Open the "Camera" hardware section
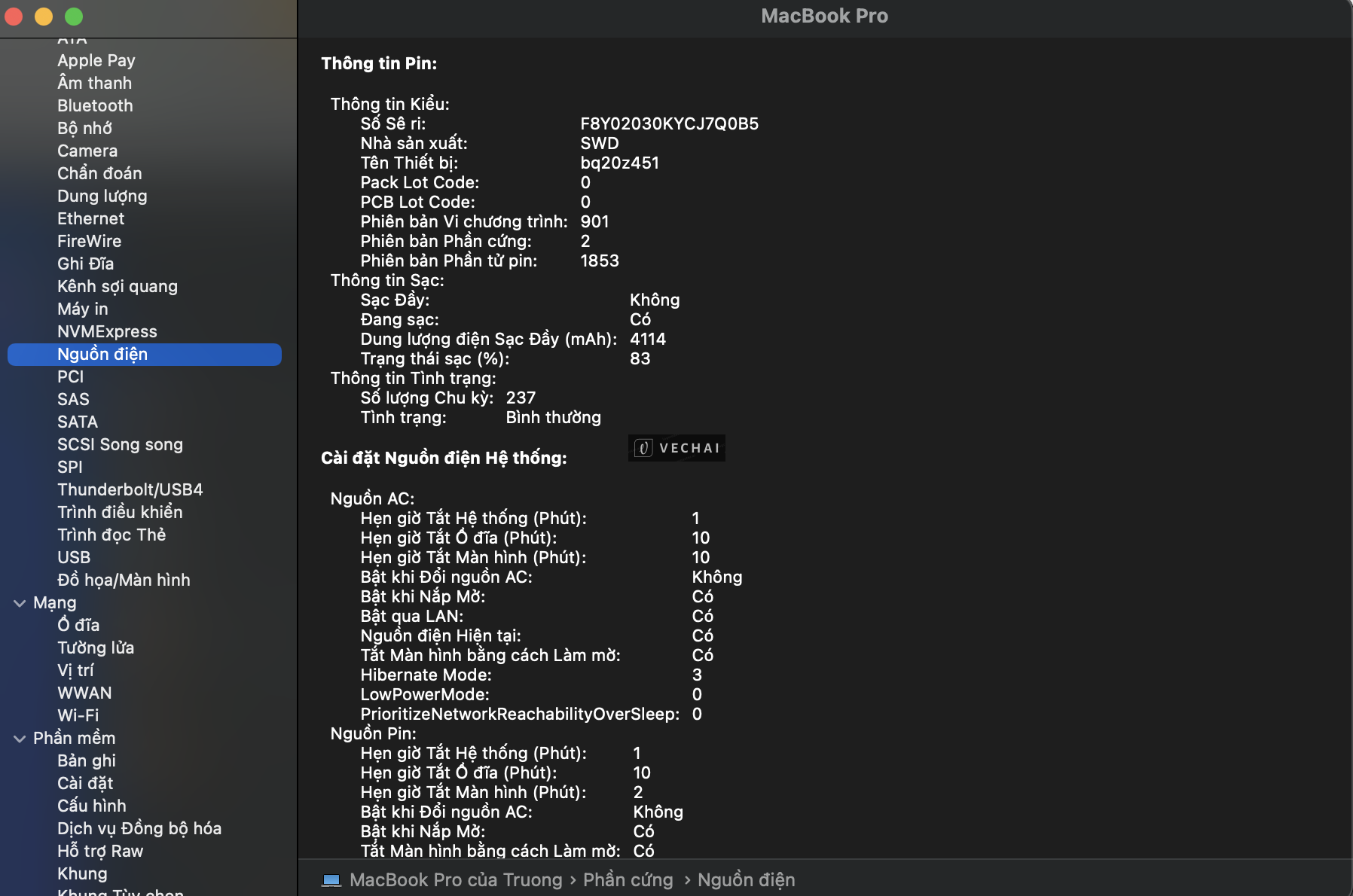Image resolution: width=1353 pixels, height=896 pixels. (87, 151)
